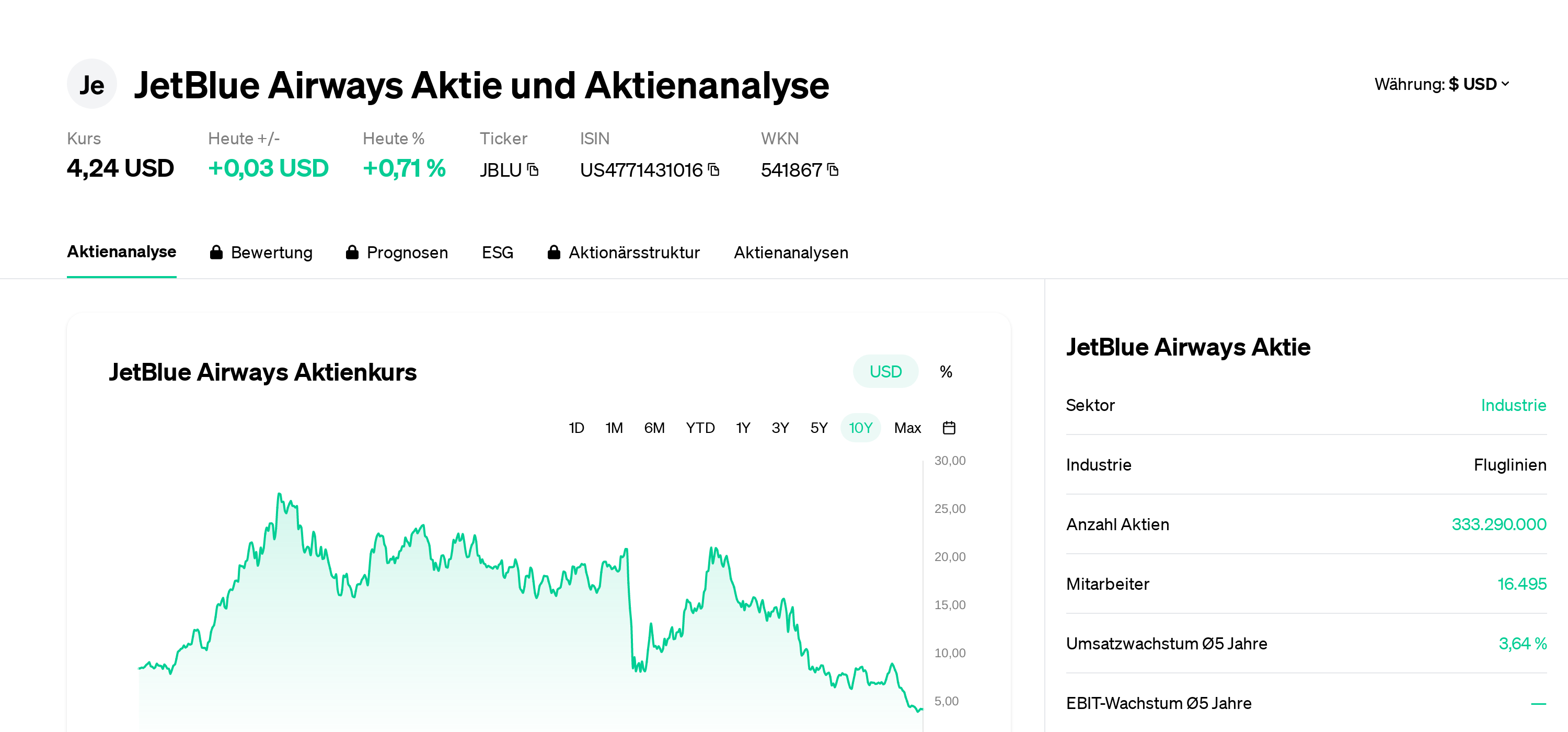The image size is (1568, 732).
Task: Copy the JBLU ticker symbol
Action: (x=533, y=170)
